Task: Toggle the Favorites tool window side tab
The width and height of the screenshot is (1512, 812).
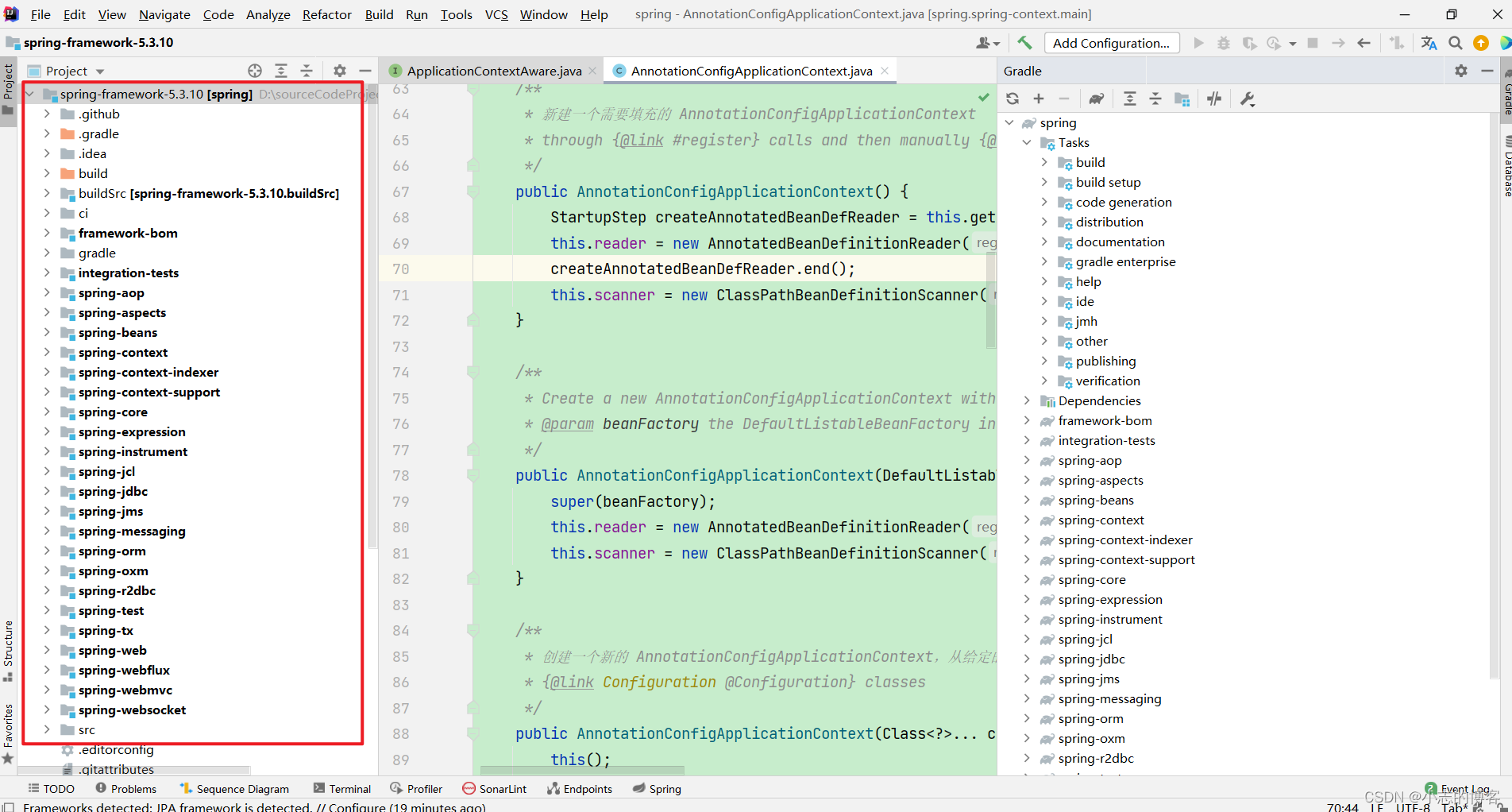Action: [8, 734]
